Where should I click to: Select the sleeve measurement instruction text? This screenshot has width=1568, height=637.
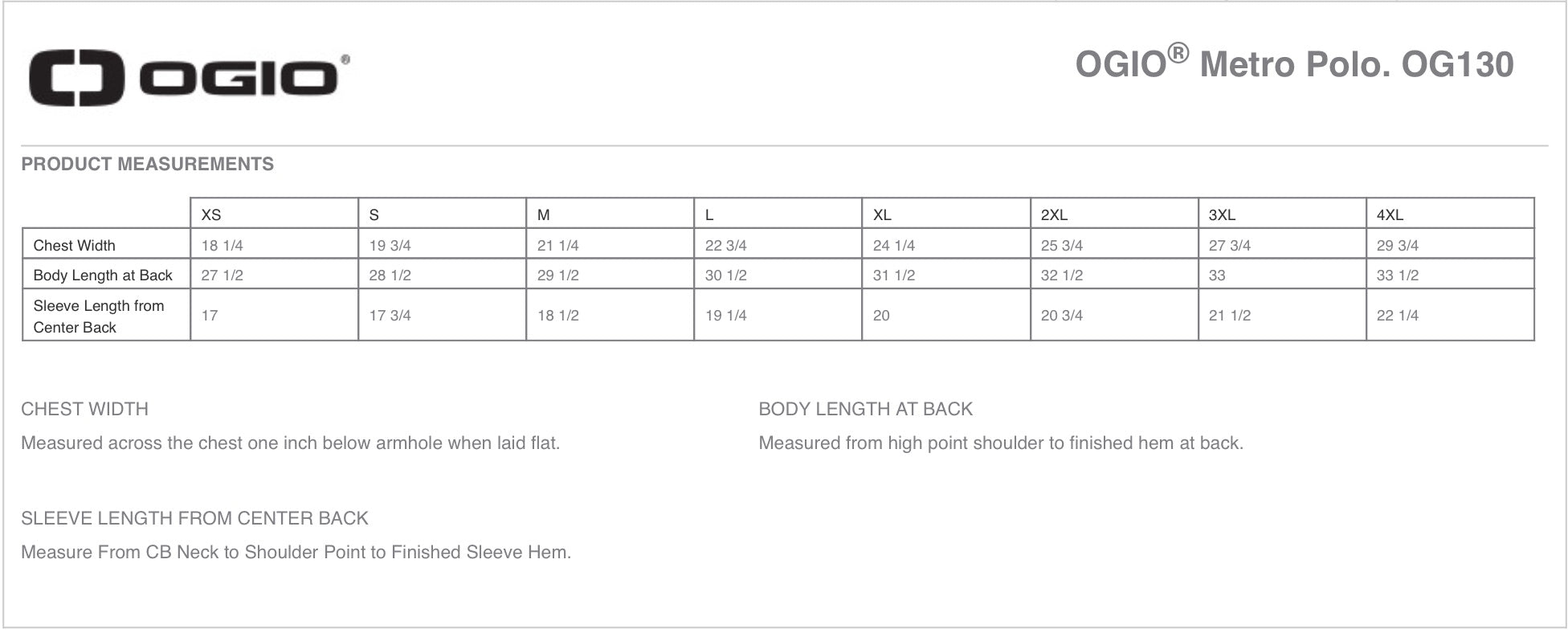(296, 552)
